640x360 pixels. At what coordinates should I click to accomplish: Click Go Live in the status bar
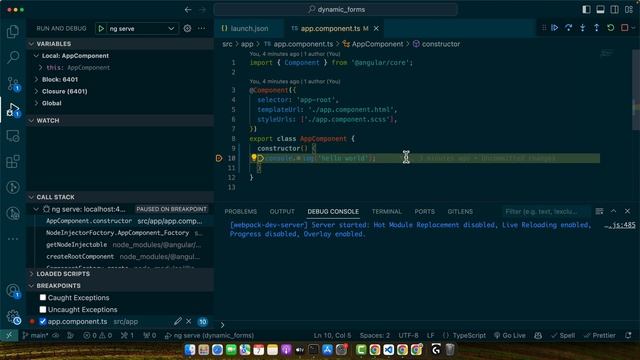click(509, 336)
